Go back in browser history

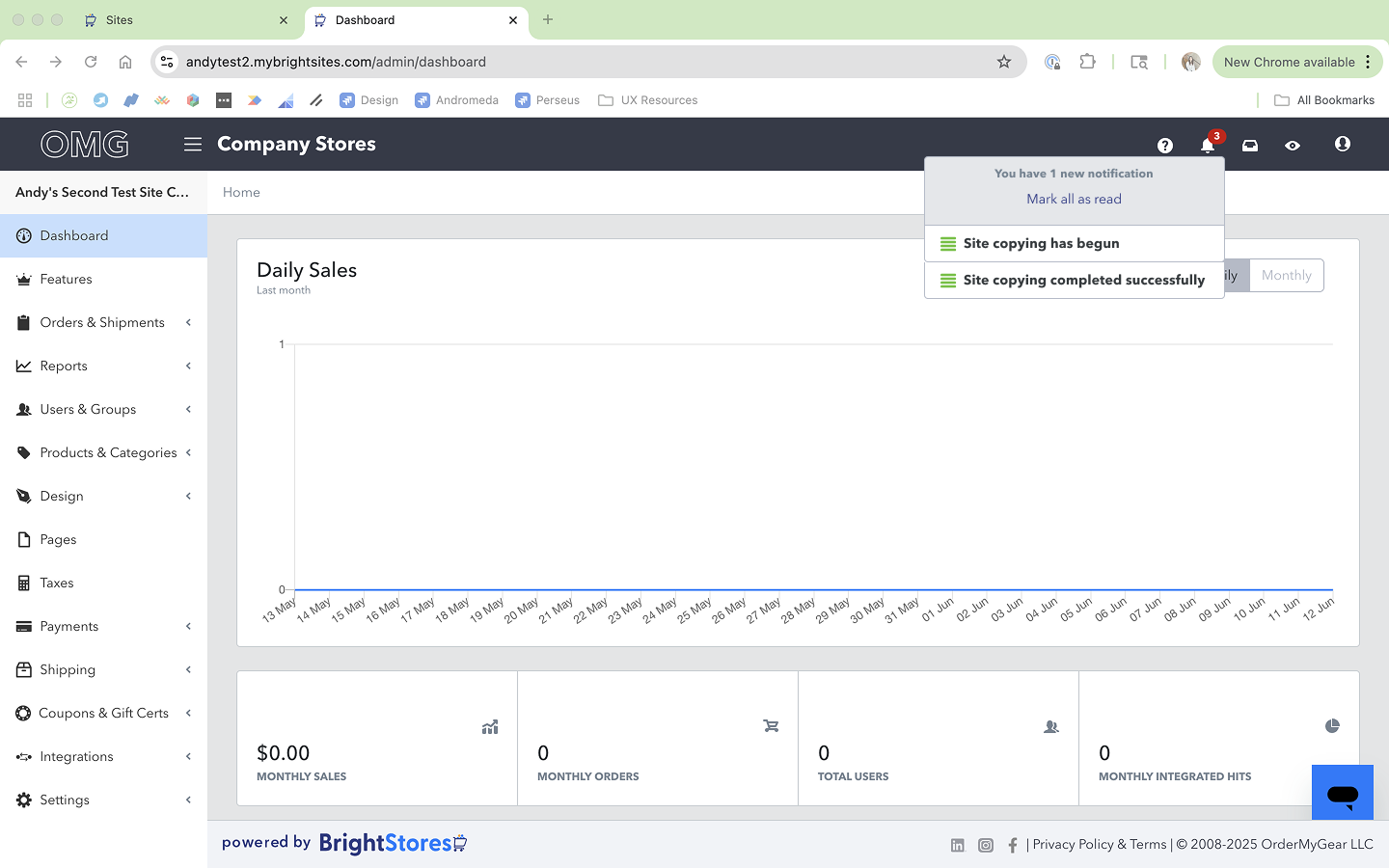click(21, 62)
